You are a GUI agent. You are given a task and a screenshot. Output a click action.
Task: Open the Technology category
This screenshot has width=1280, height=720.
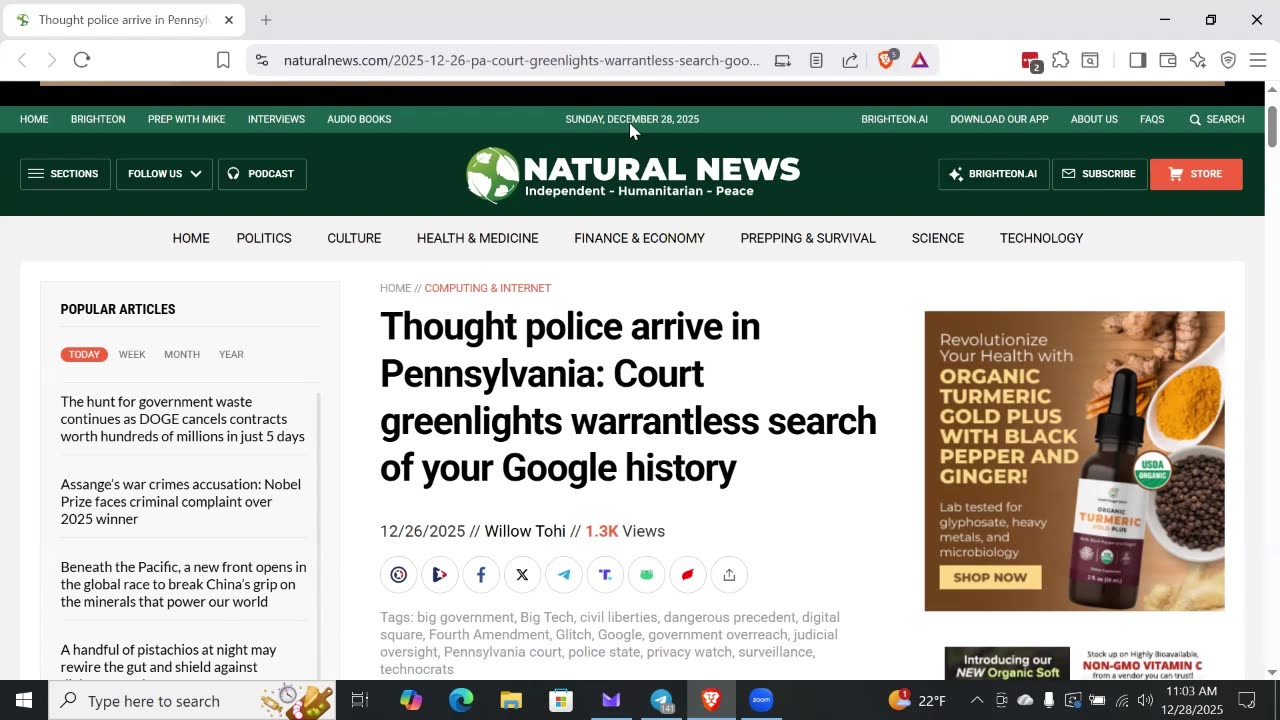pos(1042,238)
